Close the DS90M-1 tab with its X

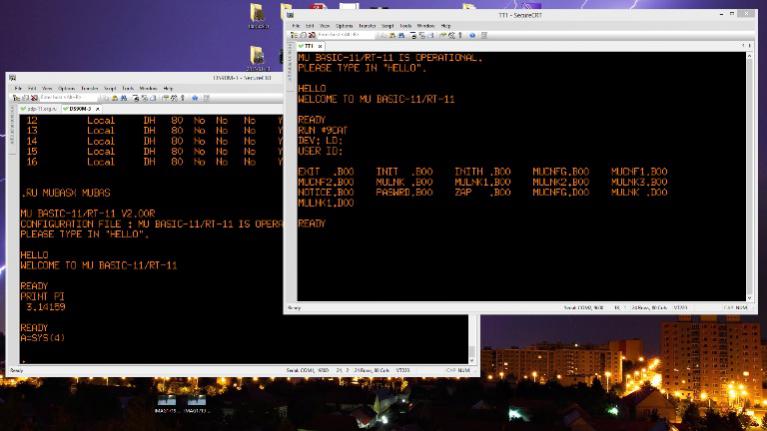pos(97,108)
